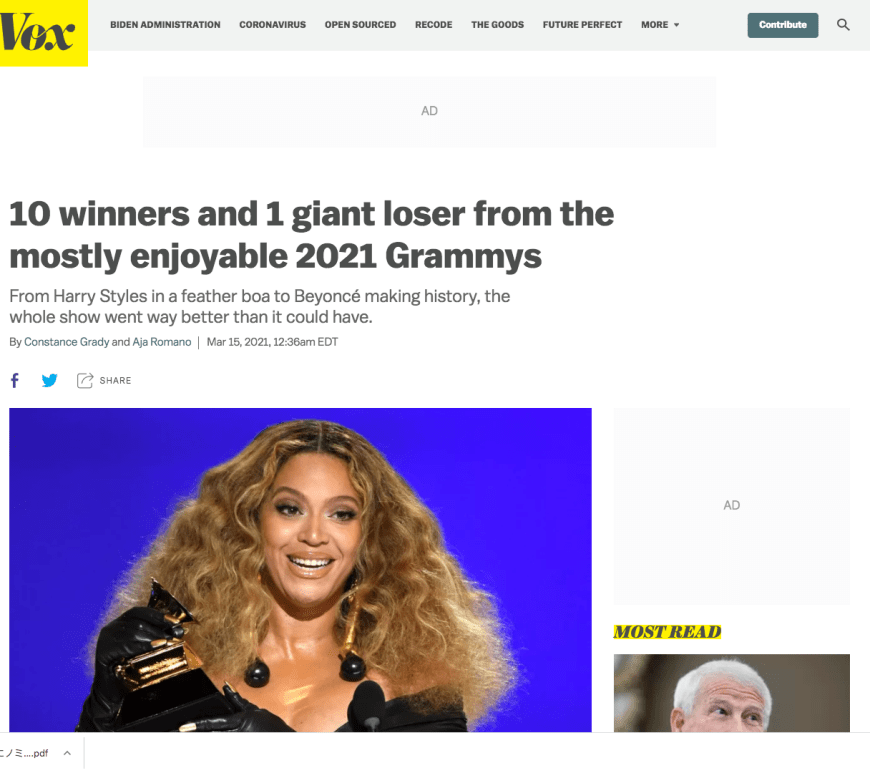Screen dimensions: 870x773
Task: Click the Contribute button
Action: click(782, 25)
